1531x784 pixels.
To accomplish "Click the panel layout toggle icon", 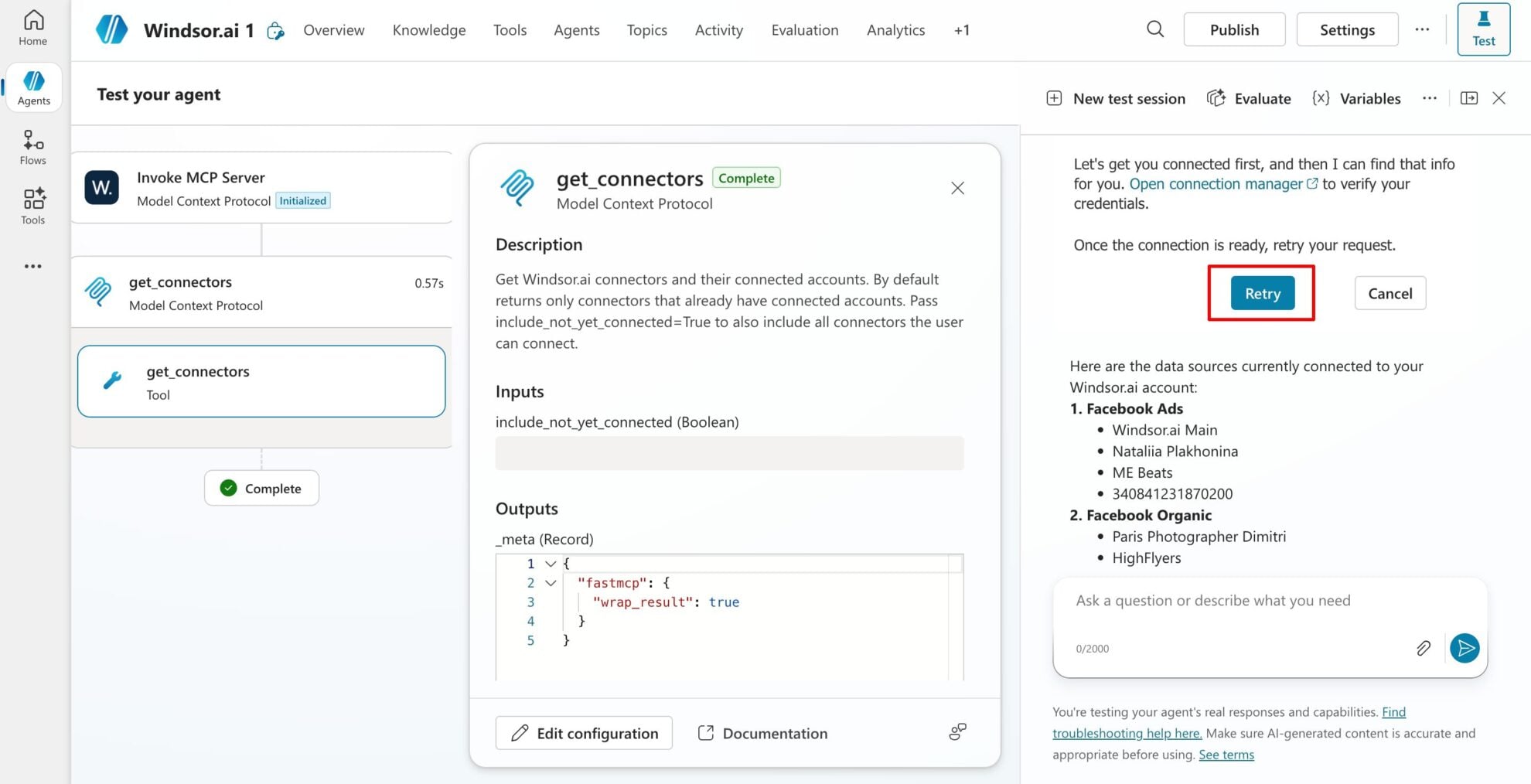I will click(x=1468, y=98).
